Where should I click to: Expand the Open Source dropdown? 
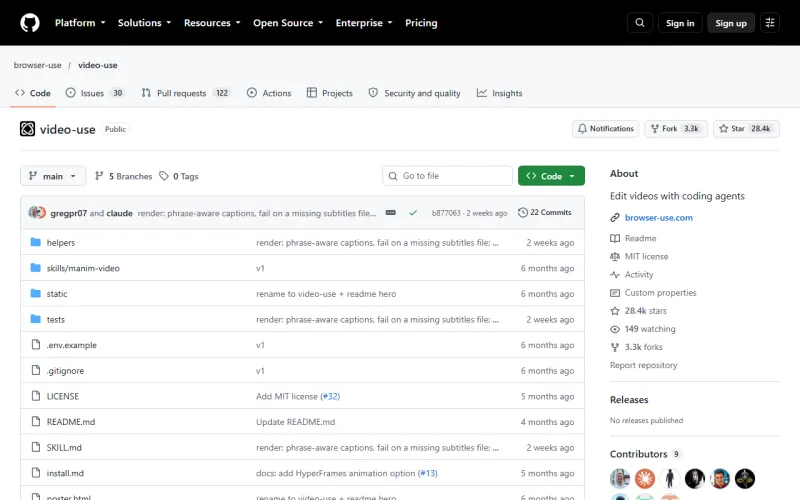[288, 23]
